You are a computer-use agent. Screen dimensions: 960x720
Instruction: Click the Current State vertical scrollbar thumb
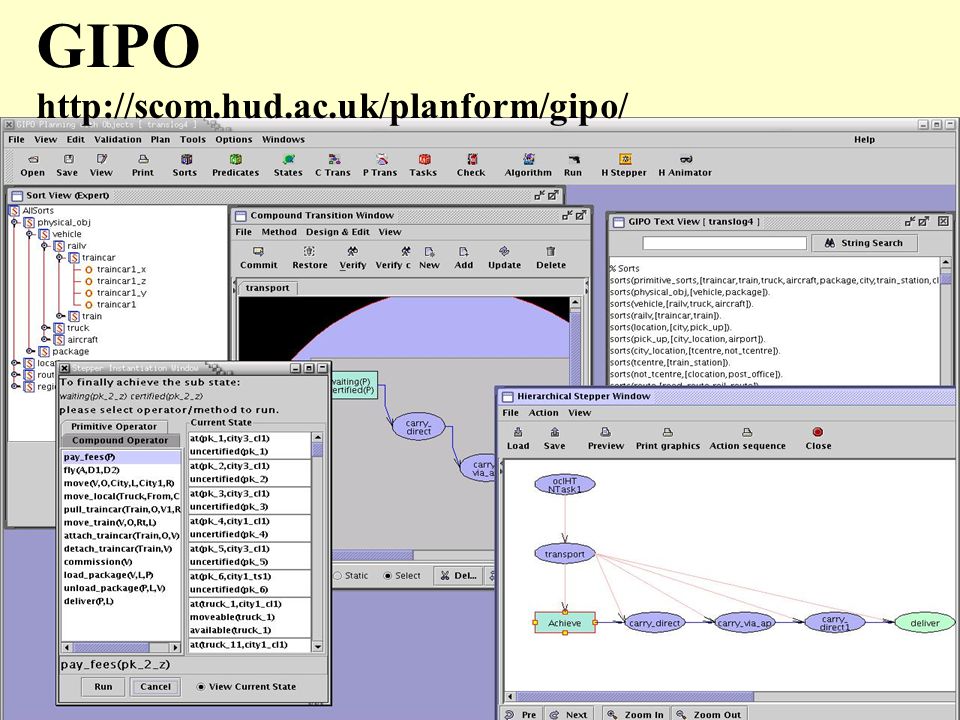pos(317,450)
